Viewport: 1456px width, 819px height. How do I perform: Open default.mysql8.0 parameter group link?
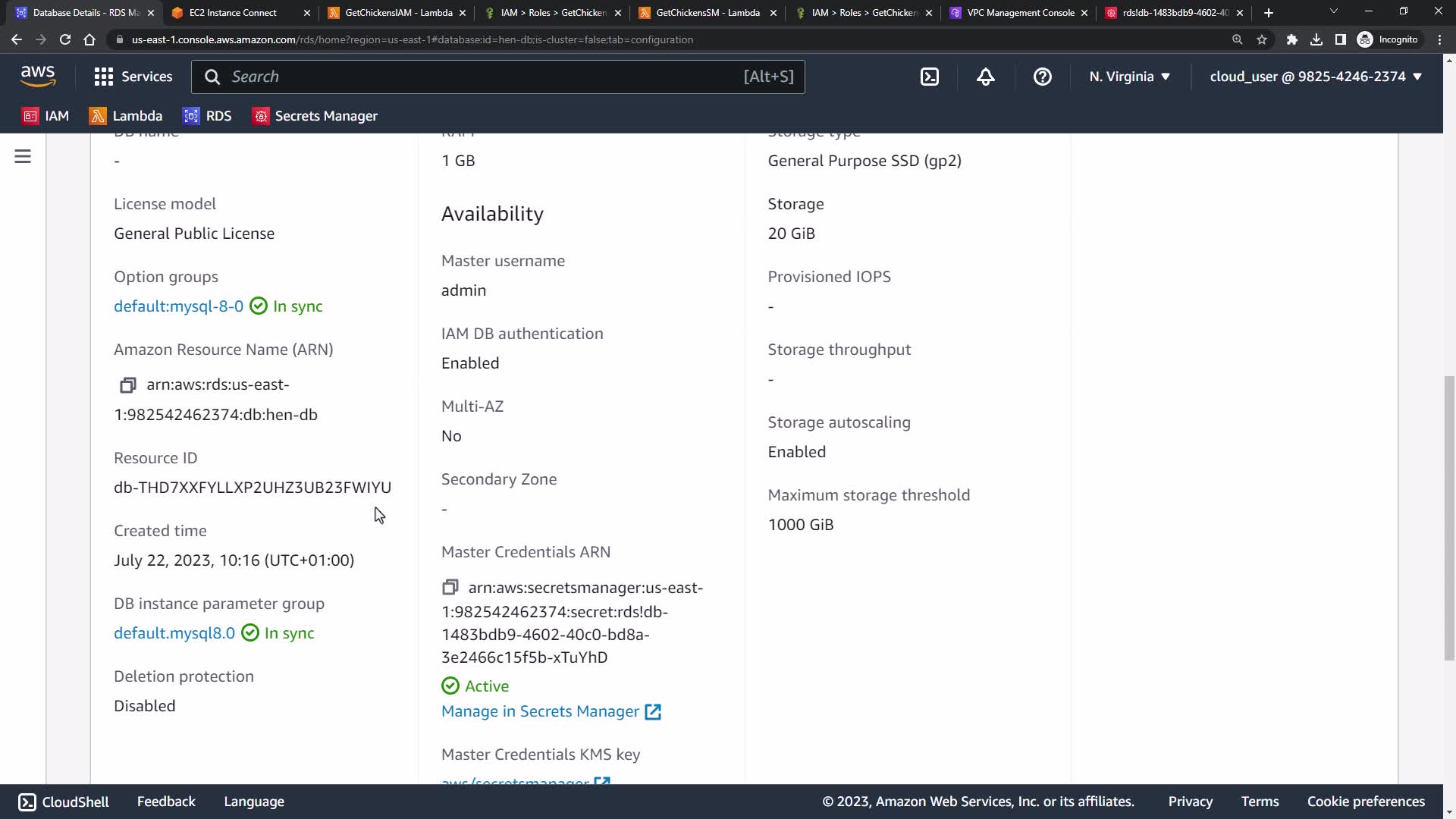pyautogui.click(x=174, y=633)
